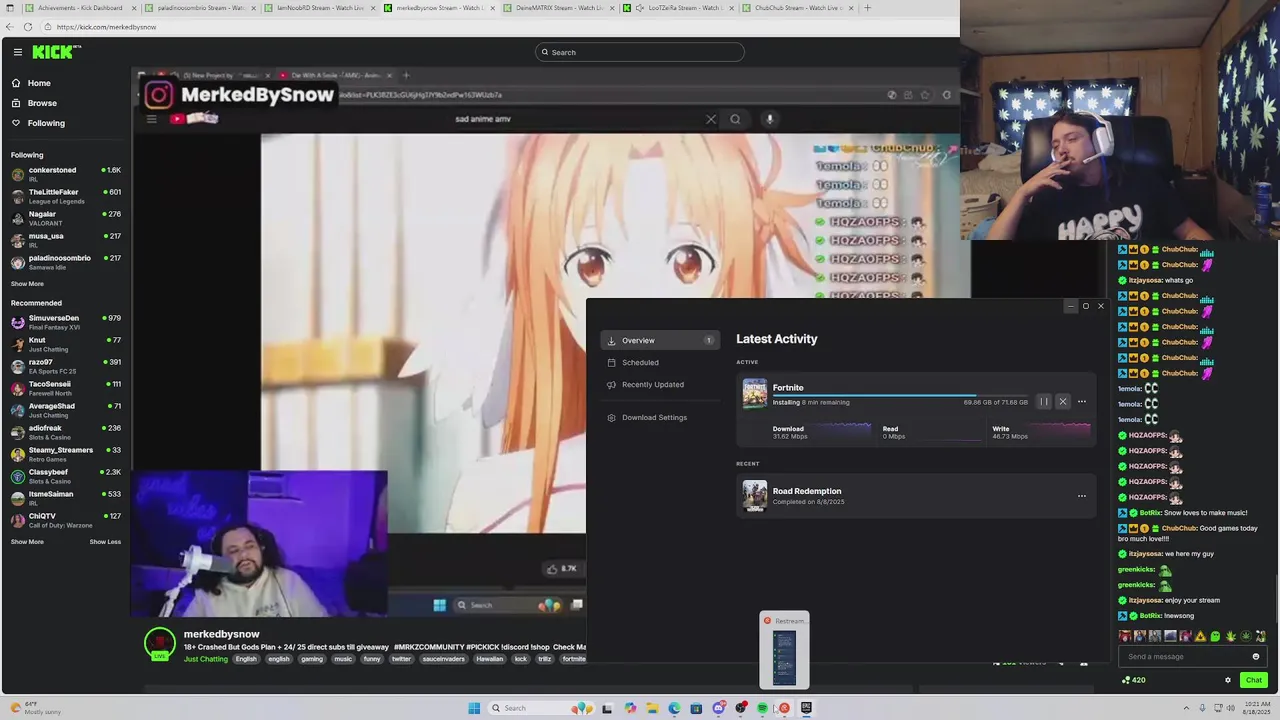Click the Kick logo
This screenshot has width=1280, height=720.
tap(56, 52)
